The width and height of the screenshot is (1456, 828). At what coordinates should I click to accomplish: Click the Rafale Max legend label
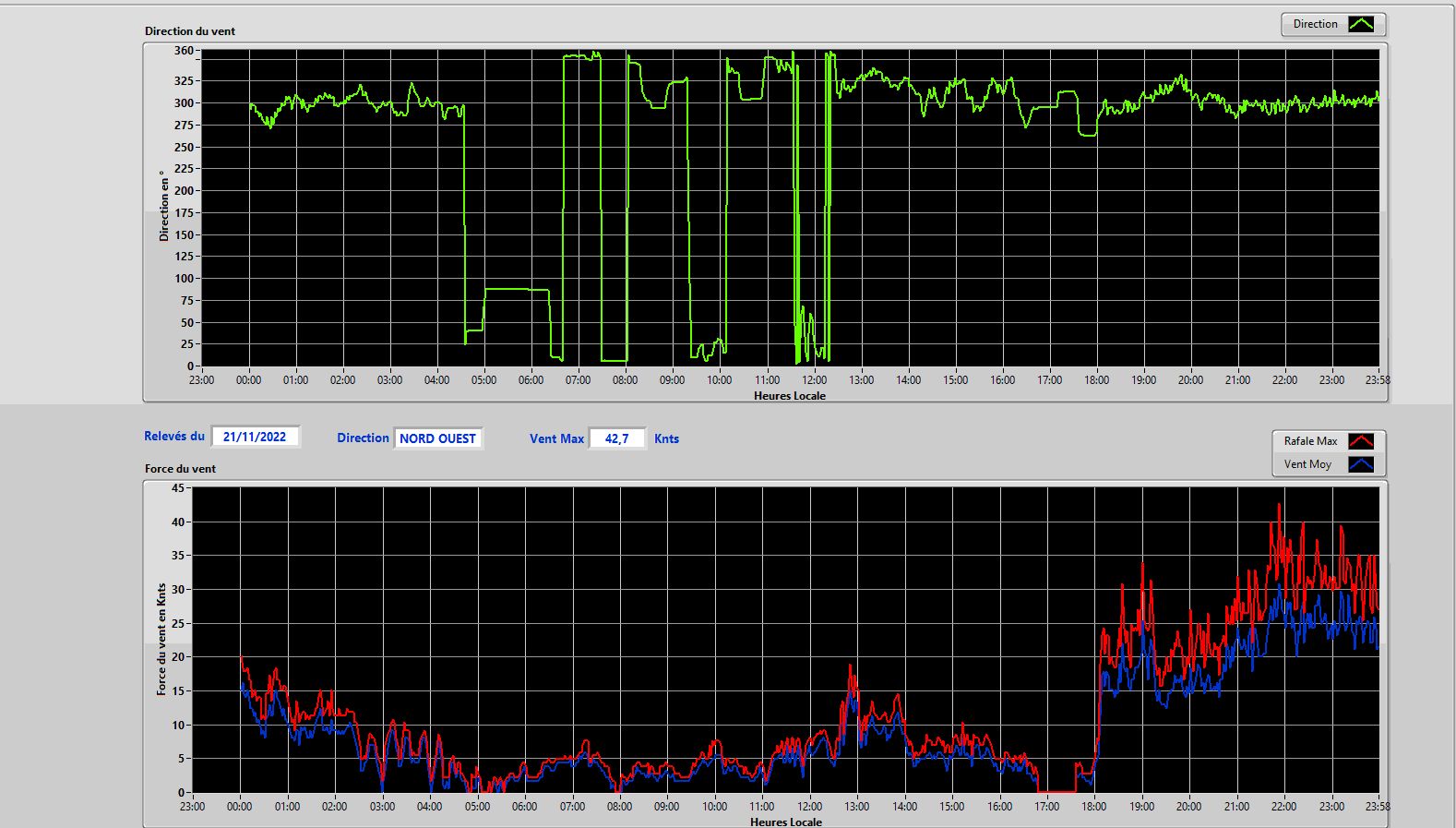[1310, 441]
